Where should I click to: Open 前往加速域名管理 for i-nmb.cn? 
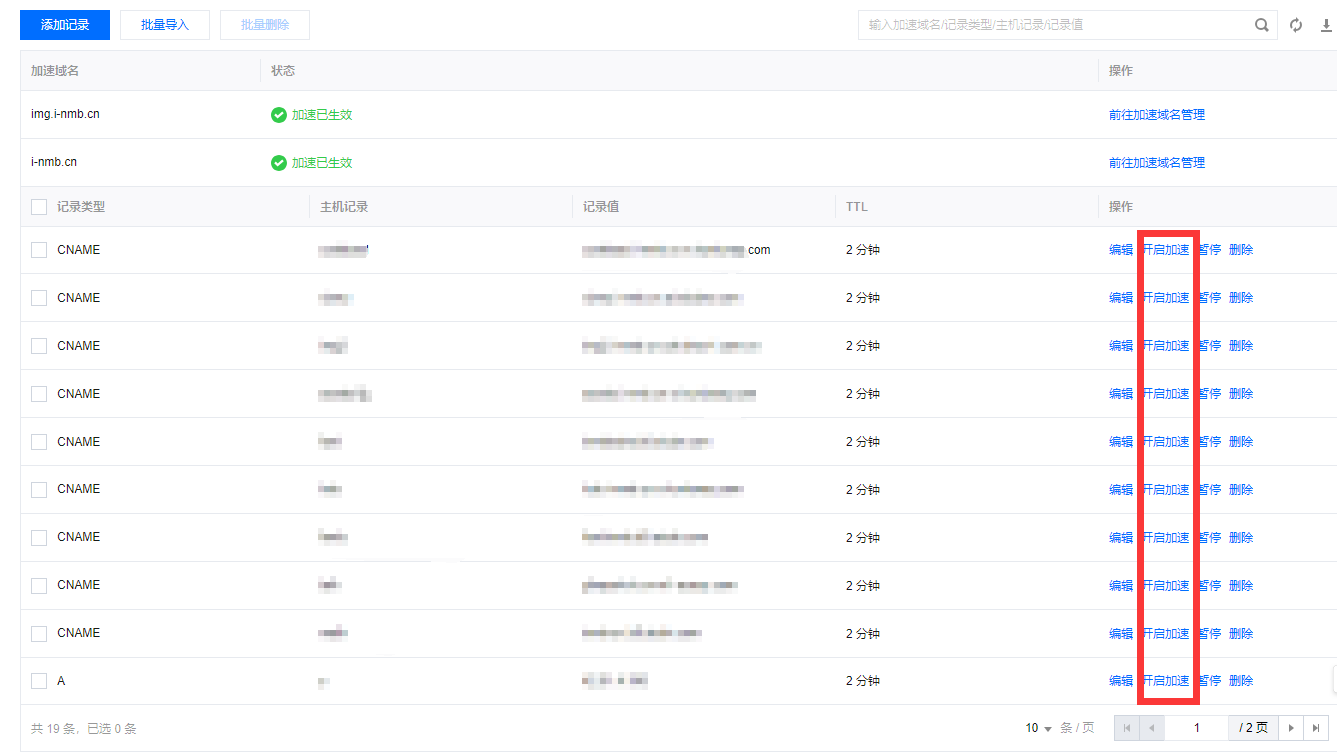pyautogui.click(x=1156, y=163)
